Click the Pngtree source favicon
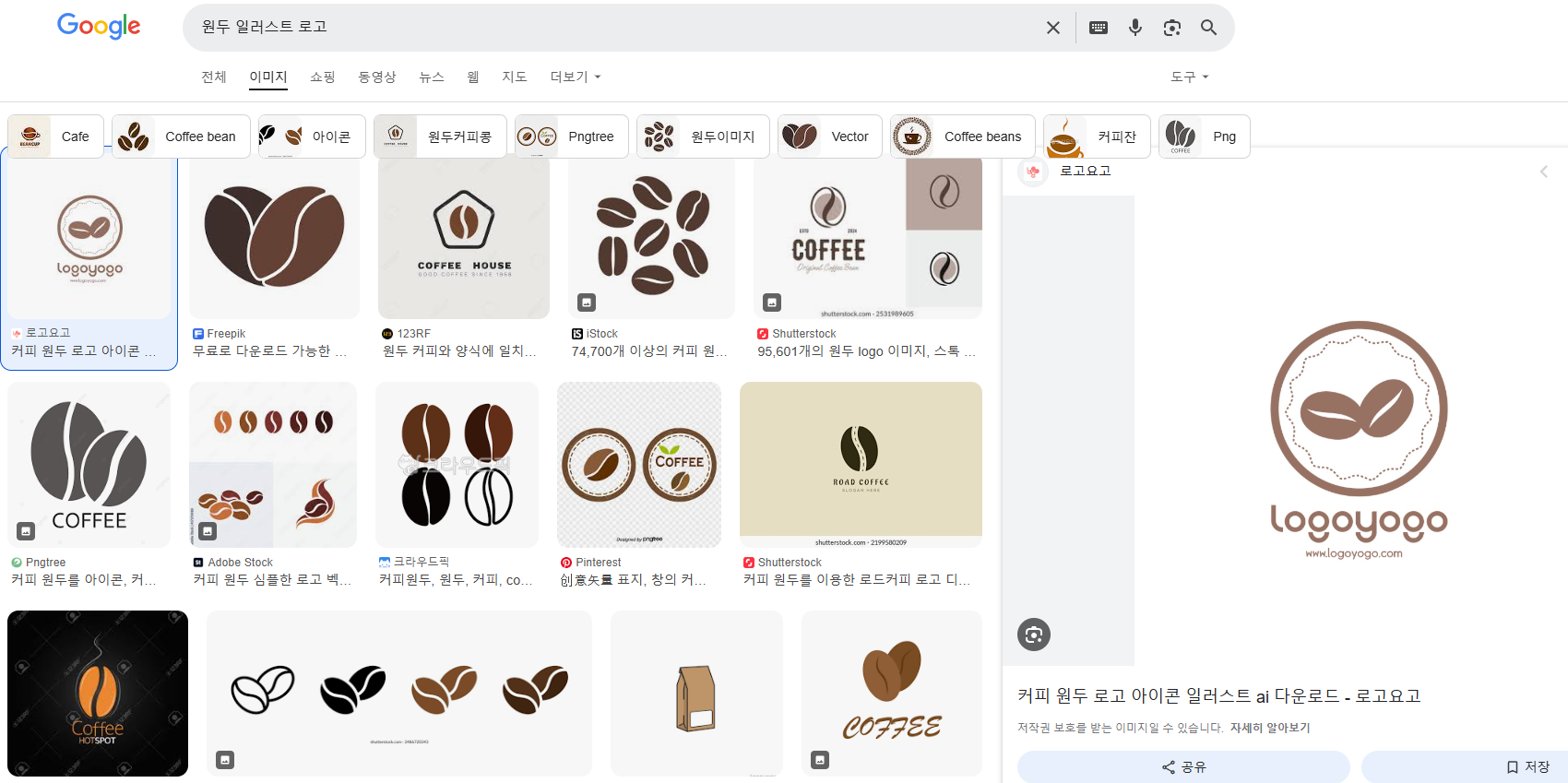The image size is (1568, 783). point(17,563)
